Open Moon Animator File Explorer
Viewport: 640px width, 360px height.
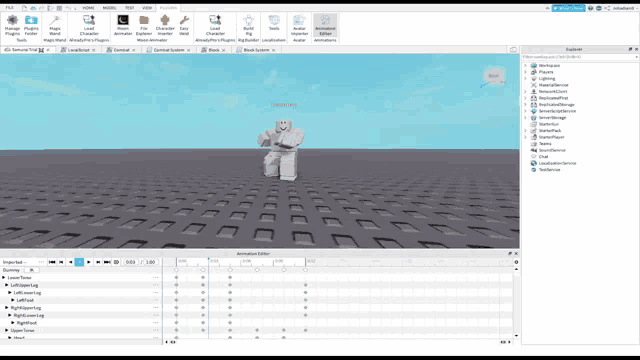144,25
